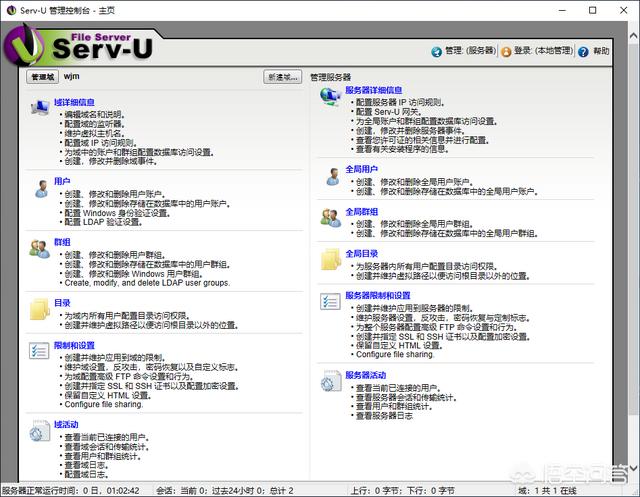The image size is (640, 497).
Task: Click the orange 登录 user icon in header
Action: coord(506,52)
